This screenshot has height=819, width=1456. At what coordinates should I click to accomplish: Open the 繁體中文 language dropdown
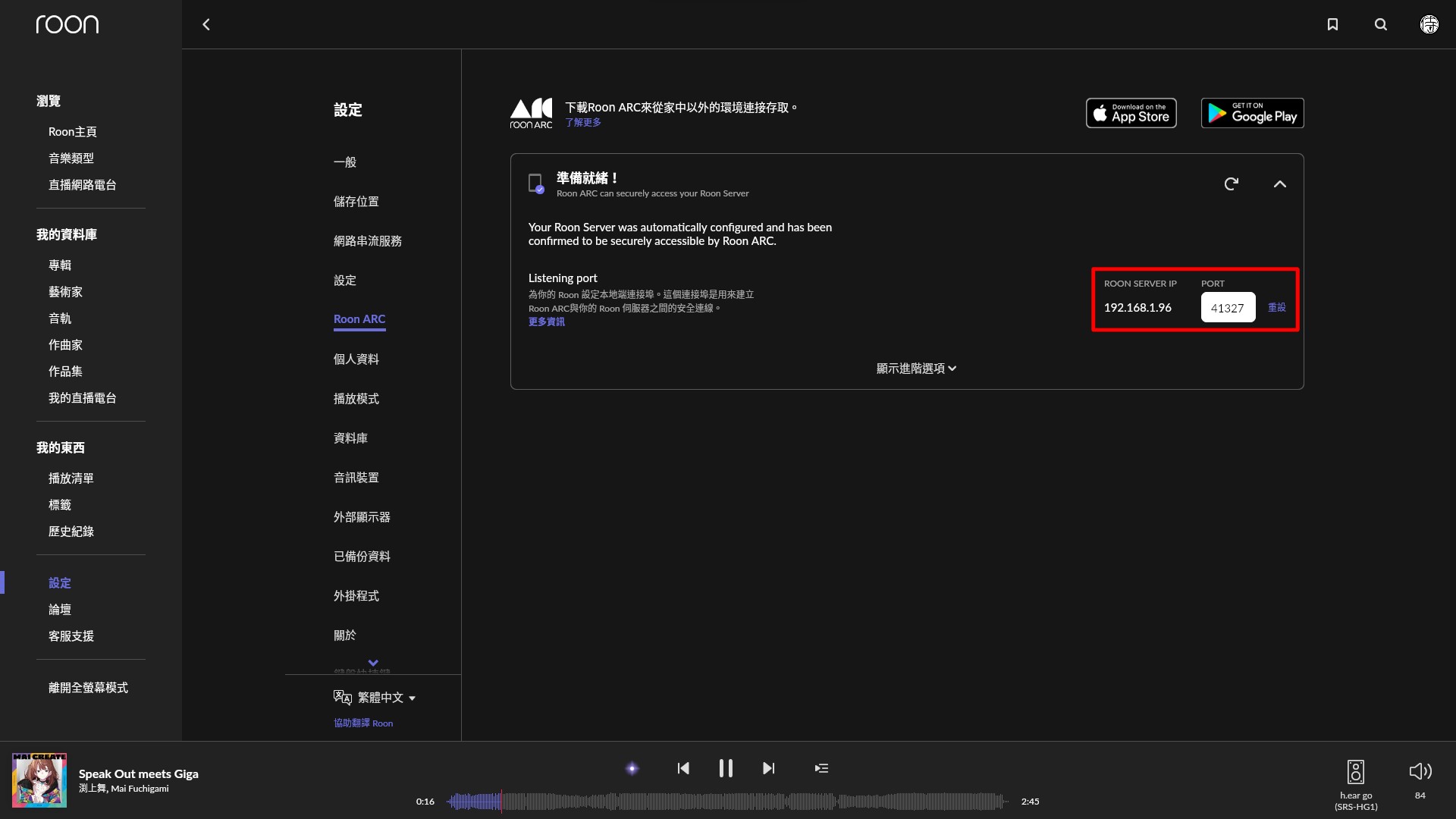[375, 697]
